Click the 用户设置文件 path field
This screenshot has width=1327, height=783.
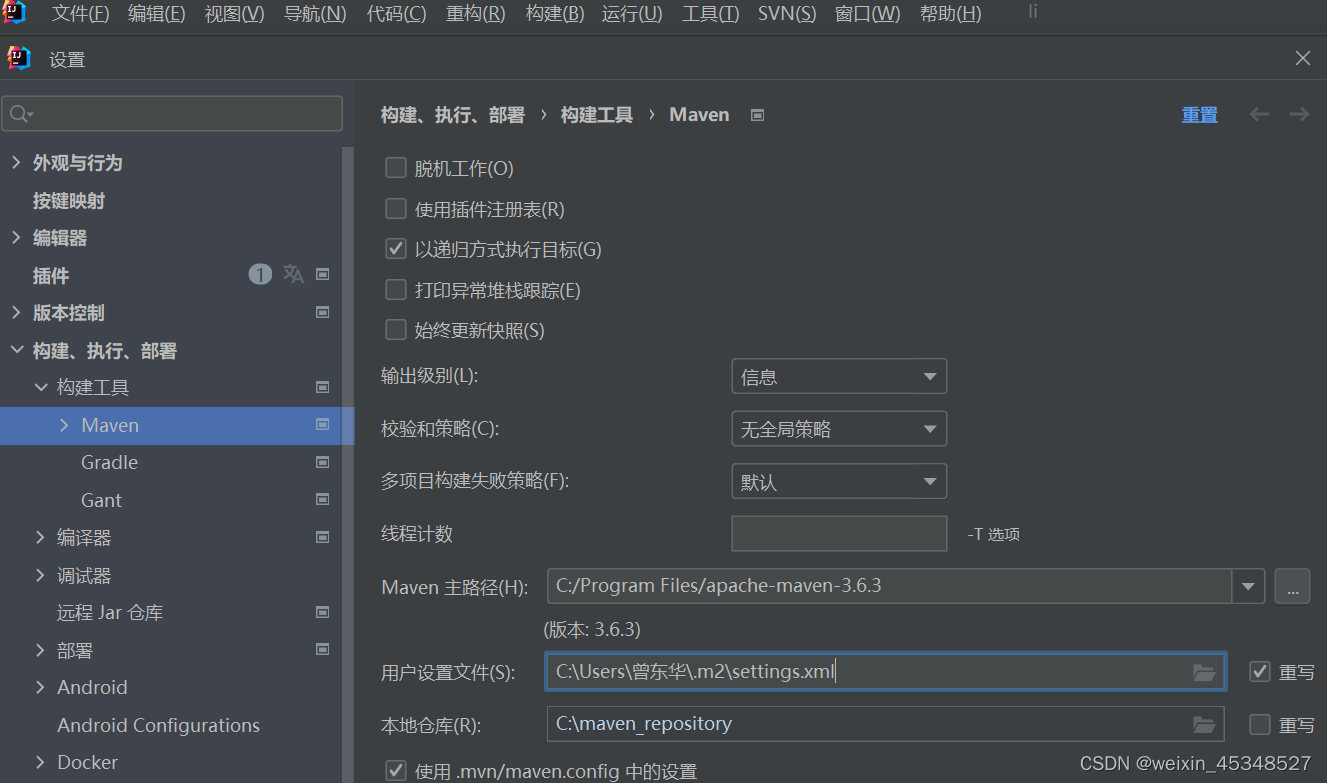click(x=886, y=672)
